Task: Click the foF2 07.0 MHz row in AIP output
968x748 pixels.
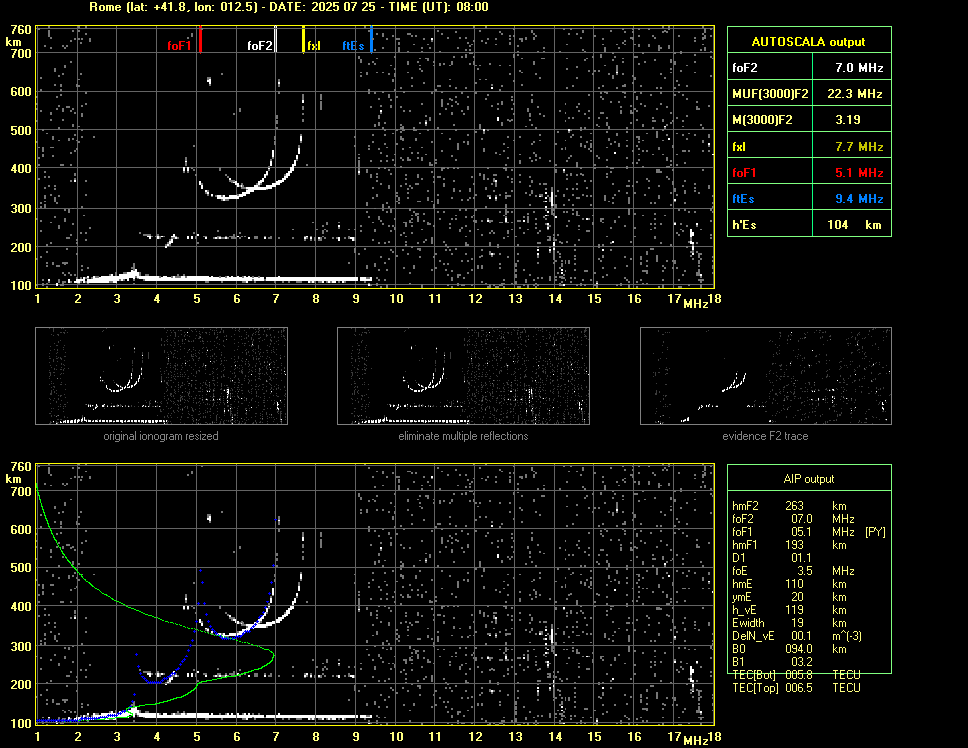Action: (x=793, y=519)
